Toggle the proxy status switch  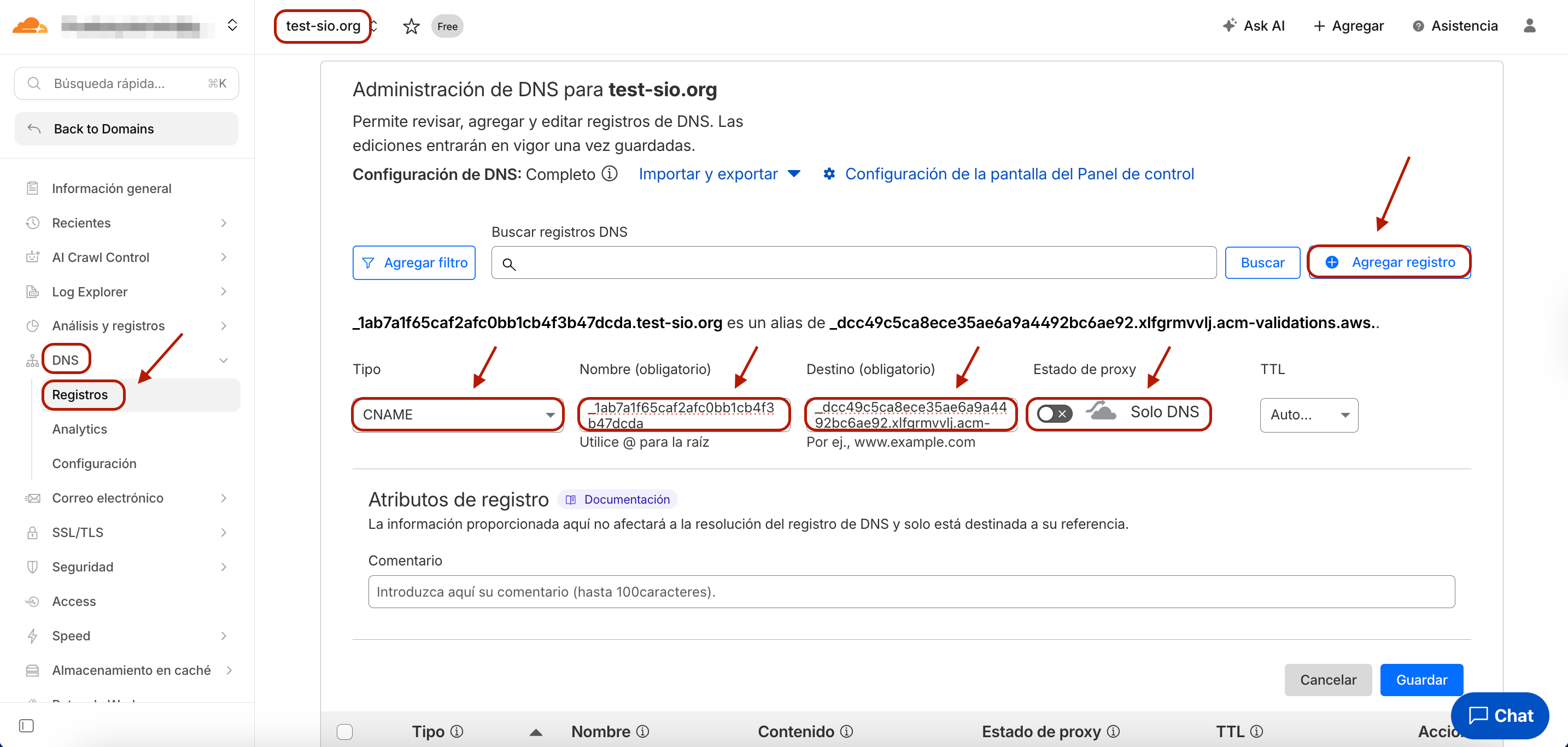pos(1054,413)
